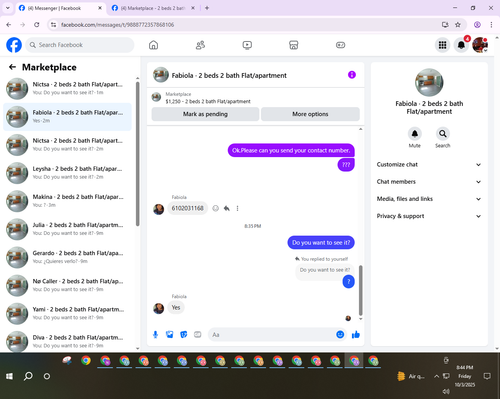The image size is (500, 399).
Task: Open the Leysha conversation
Action: (x=67, y=173)
